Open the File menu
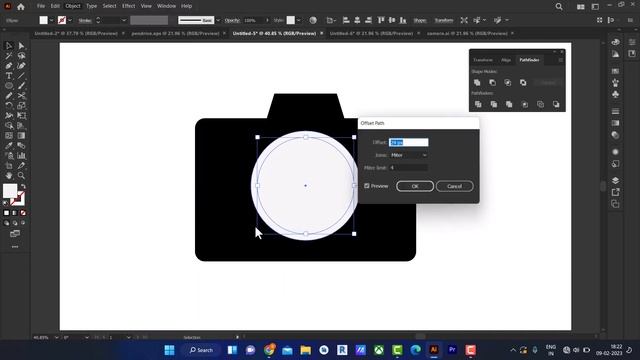640x360 pixels. pos(41,6)
